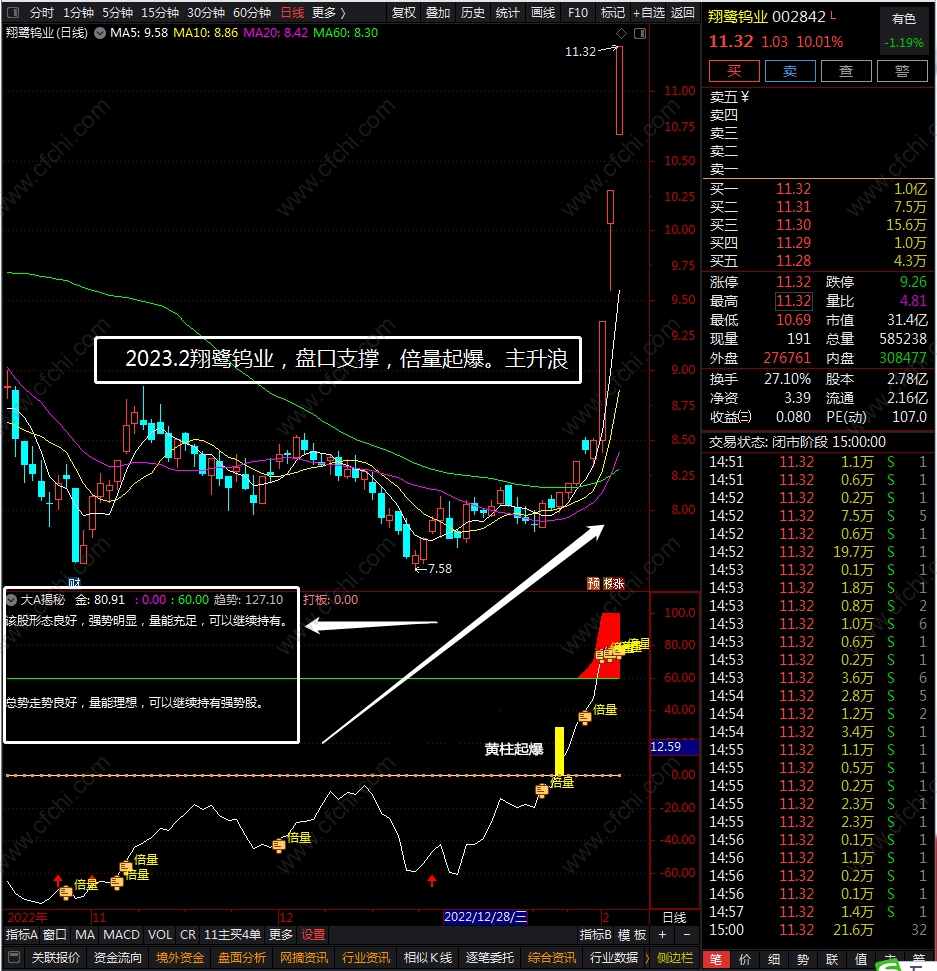Open the 网摘资讯 tab

[x=303, y=957]
